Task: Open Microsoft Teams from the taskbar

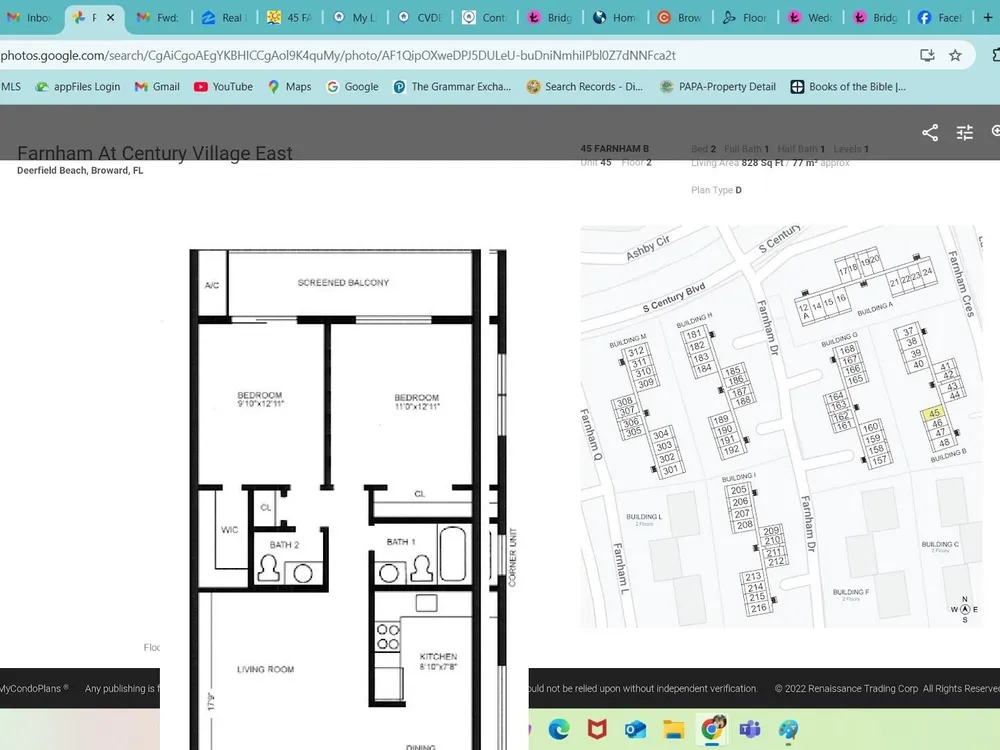Action: 750,729
